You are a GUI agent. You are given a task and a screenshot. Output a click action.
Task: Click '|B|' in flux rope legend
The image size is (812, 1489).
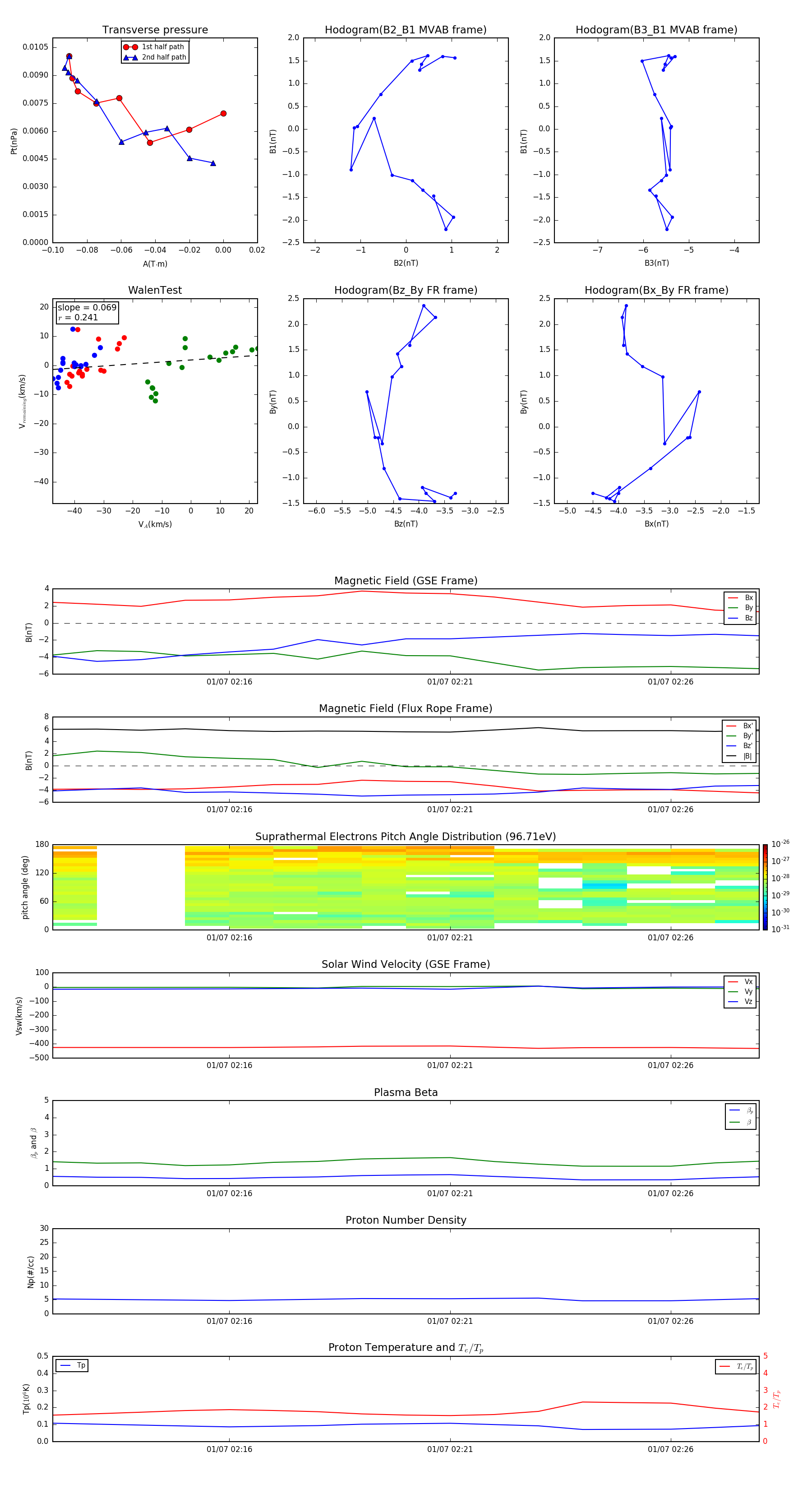click(x=740, y=756)
